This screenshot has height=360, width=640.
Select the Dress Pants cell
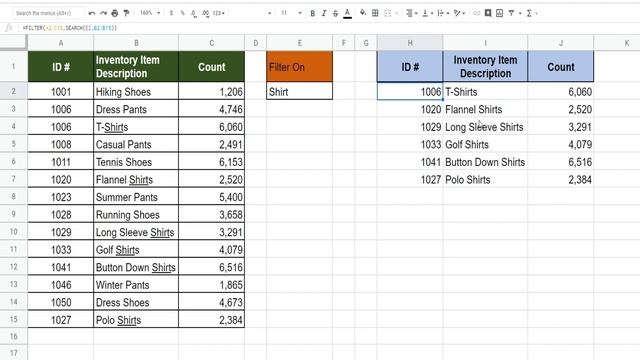click(136, 109)
